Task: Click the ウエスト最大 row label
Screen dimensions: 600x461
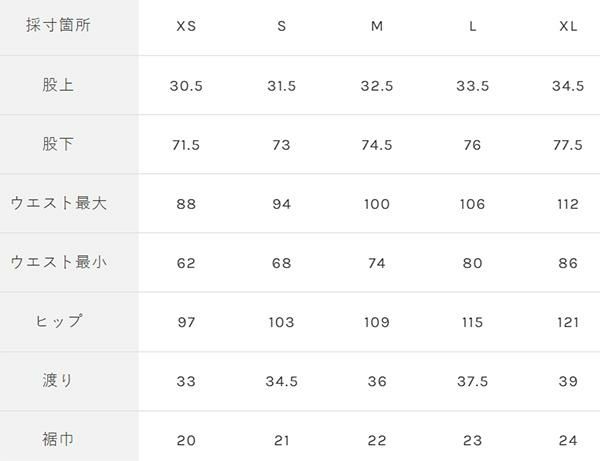Action: [57, 204]
